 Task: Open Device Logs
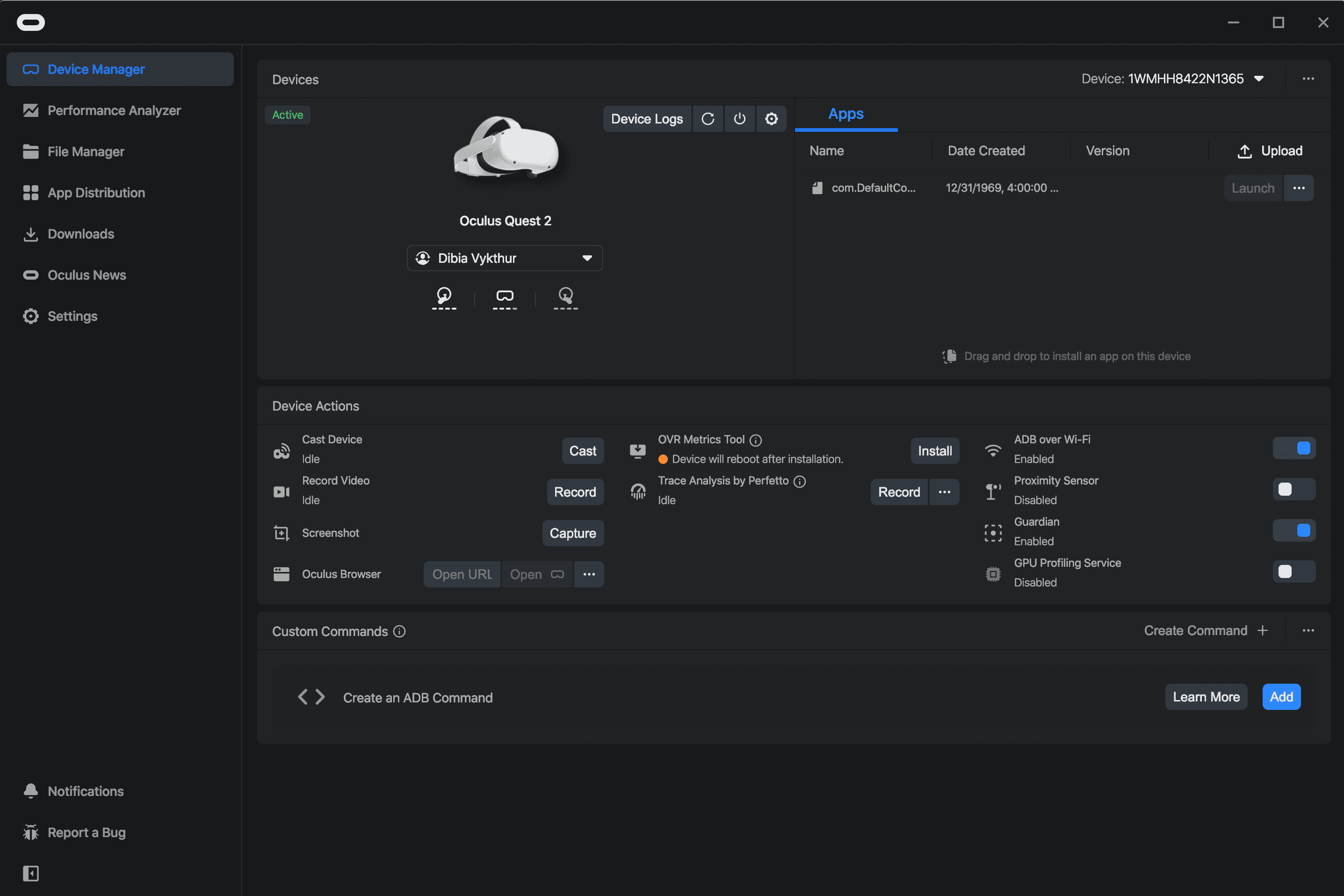point(647,119)
